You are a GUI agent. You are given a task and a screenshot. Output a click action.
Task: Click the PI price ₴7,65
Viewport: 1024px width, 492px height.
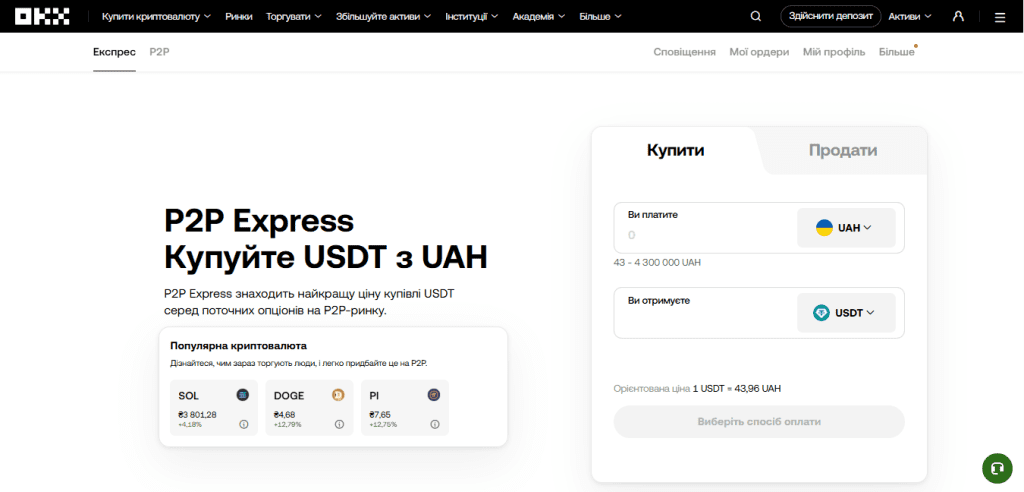380,414
